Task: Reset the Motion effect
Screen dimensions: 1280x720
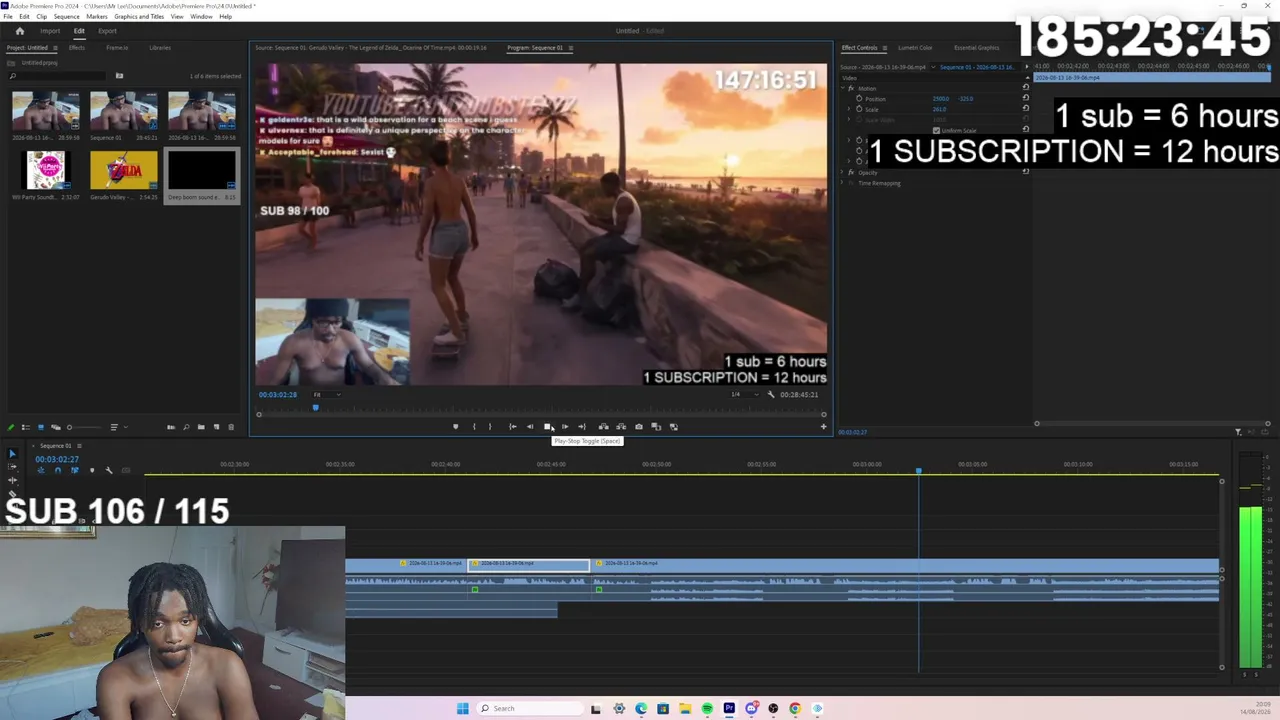Action: point(1025,88)
